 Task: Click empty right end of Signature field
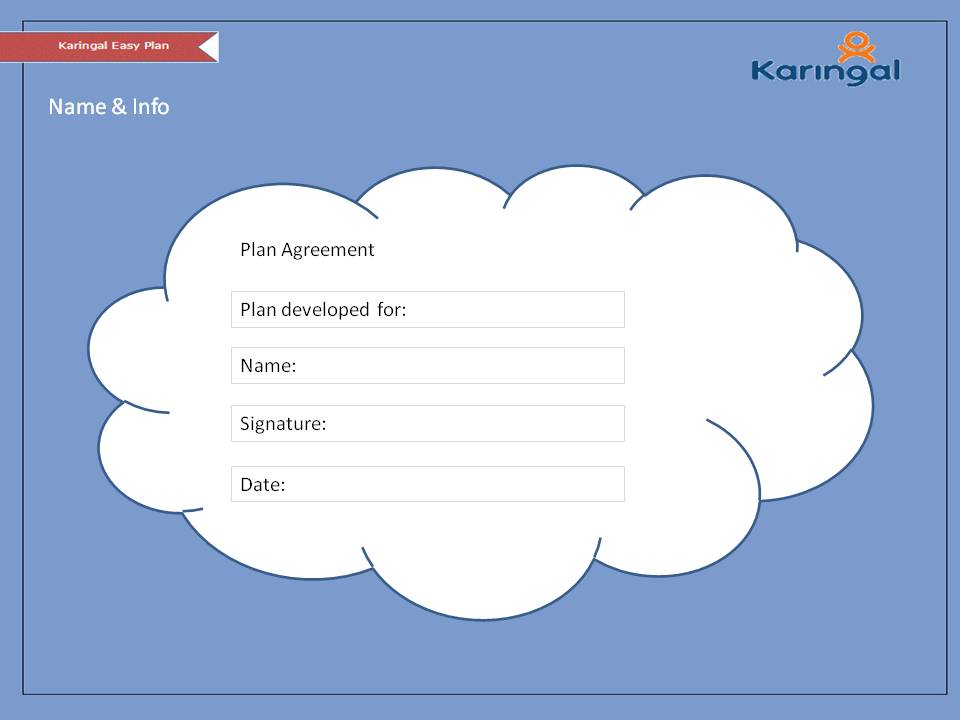click(590, 424)
